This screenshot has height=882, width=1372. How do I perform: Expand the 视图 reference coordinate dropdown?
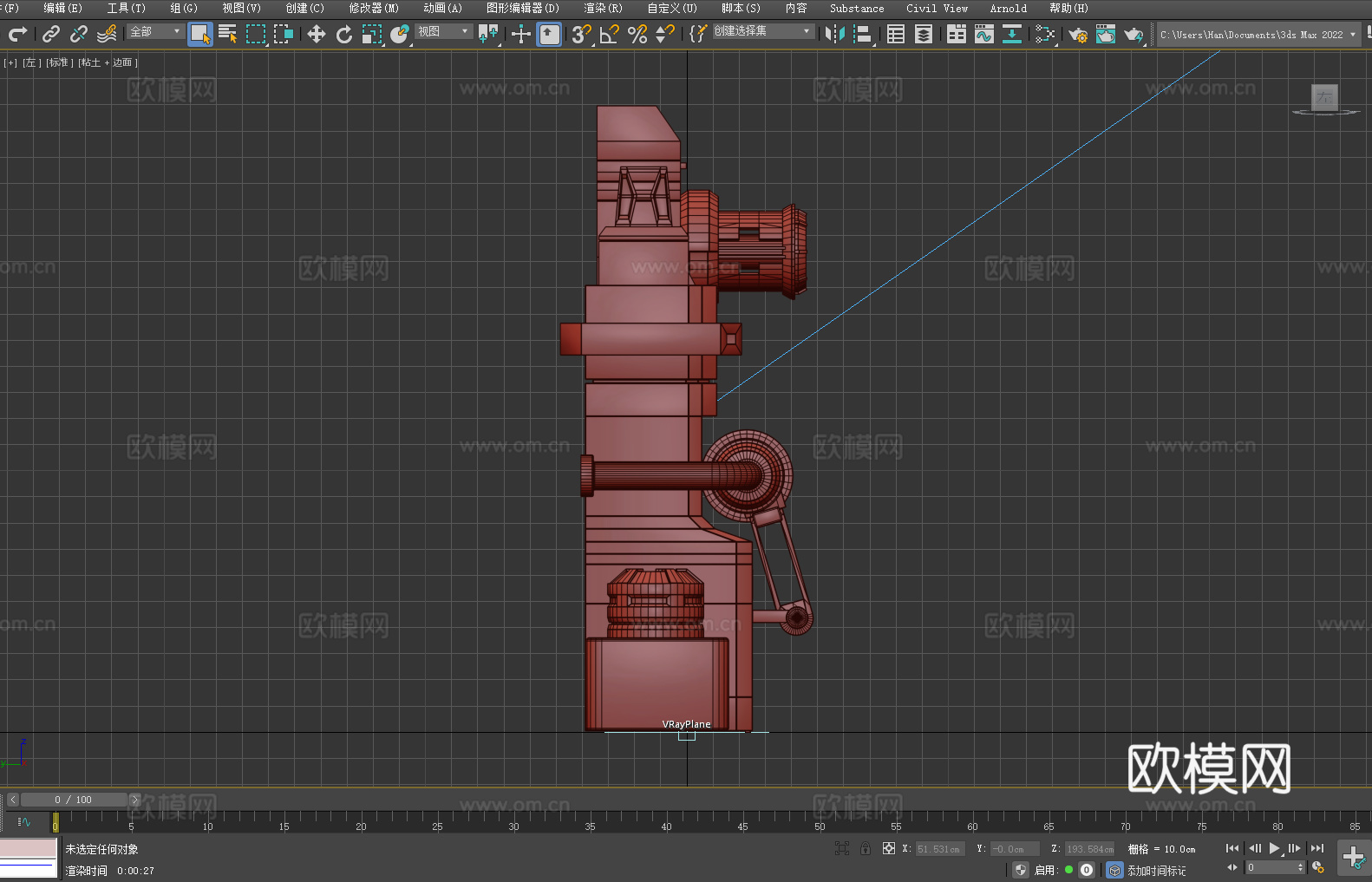click(x=443, y=32)
